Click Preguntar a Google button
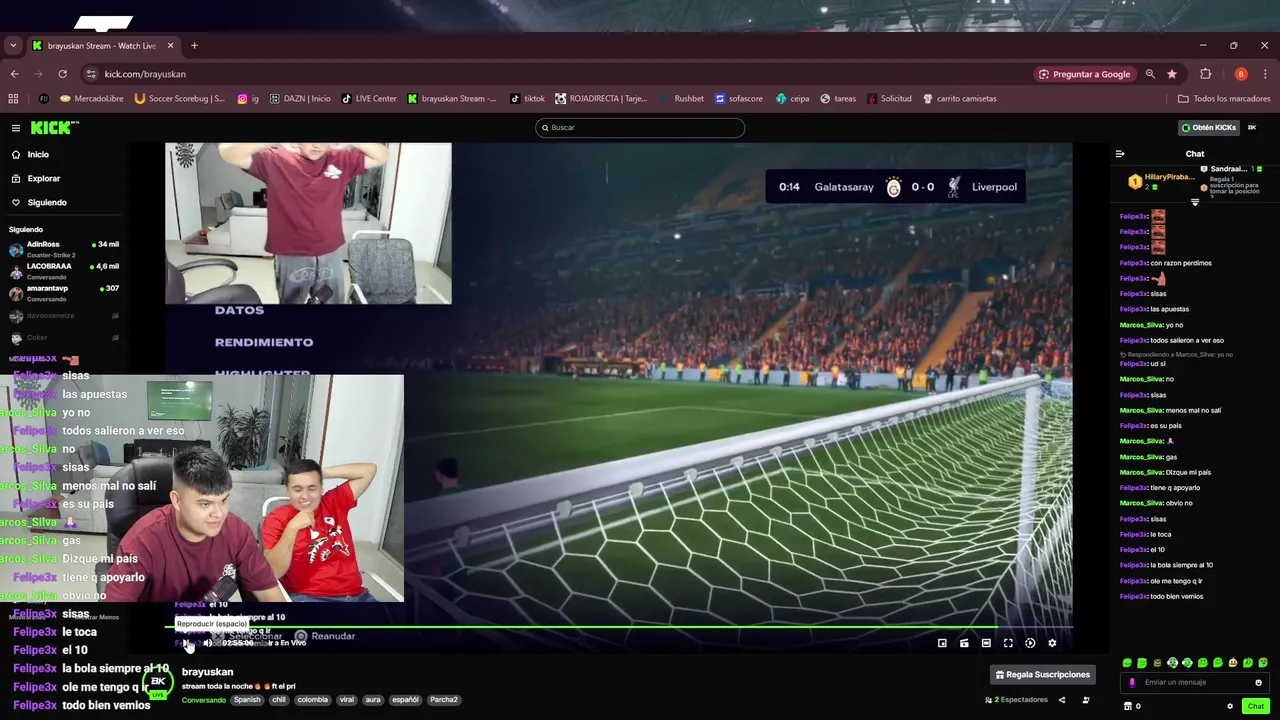 tap(1084, 74)
